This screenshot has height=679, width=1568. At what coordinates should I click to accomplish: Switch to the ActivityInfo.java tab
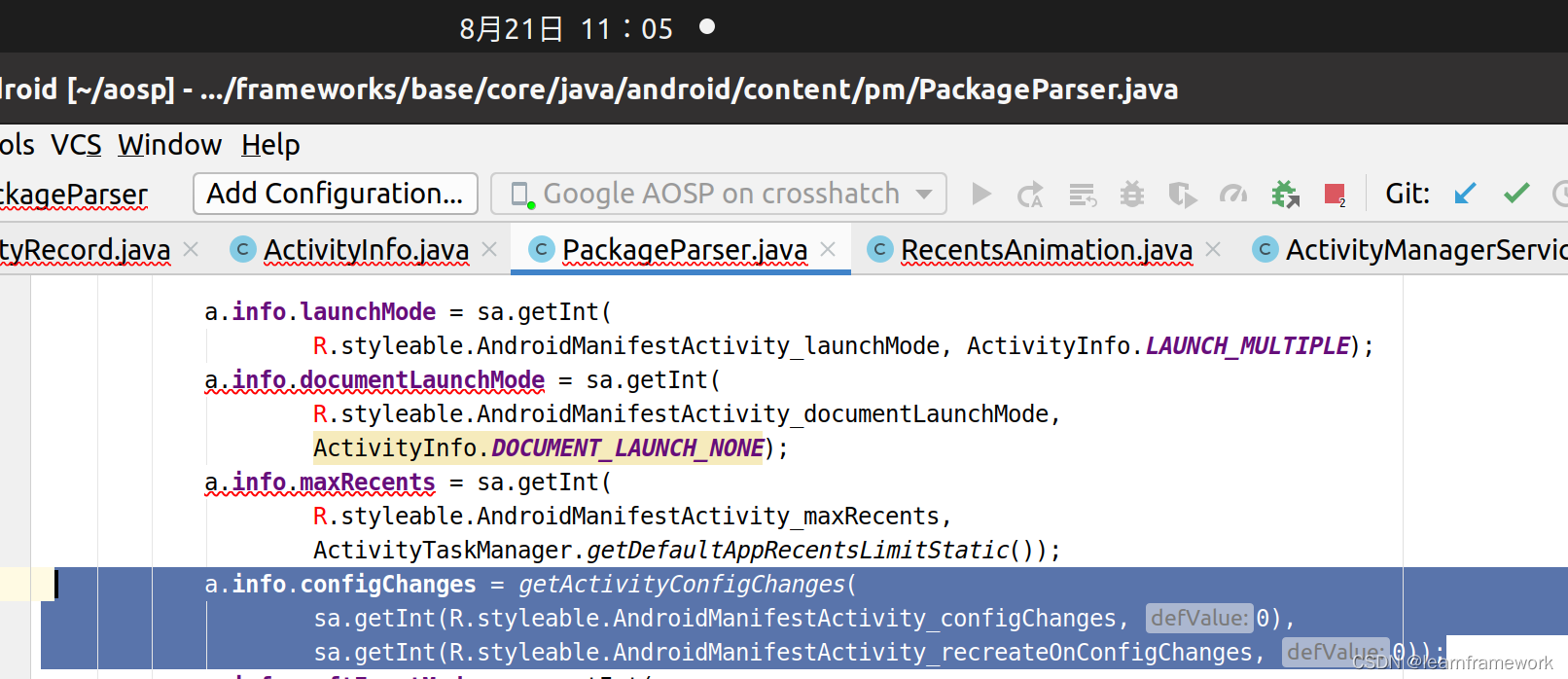[366, 250]
